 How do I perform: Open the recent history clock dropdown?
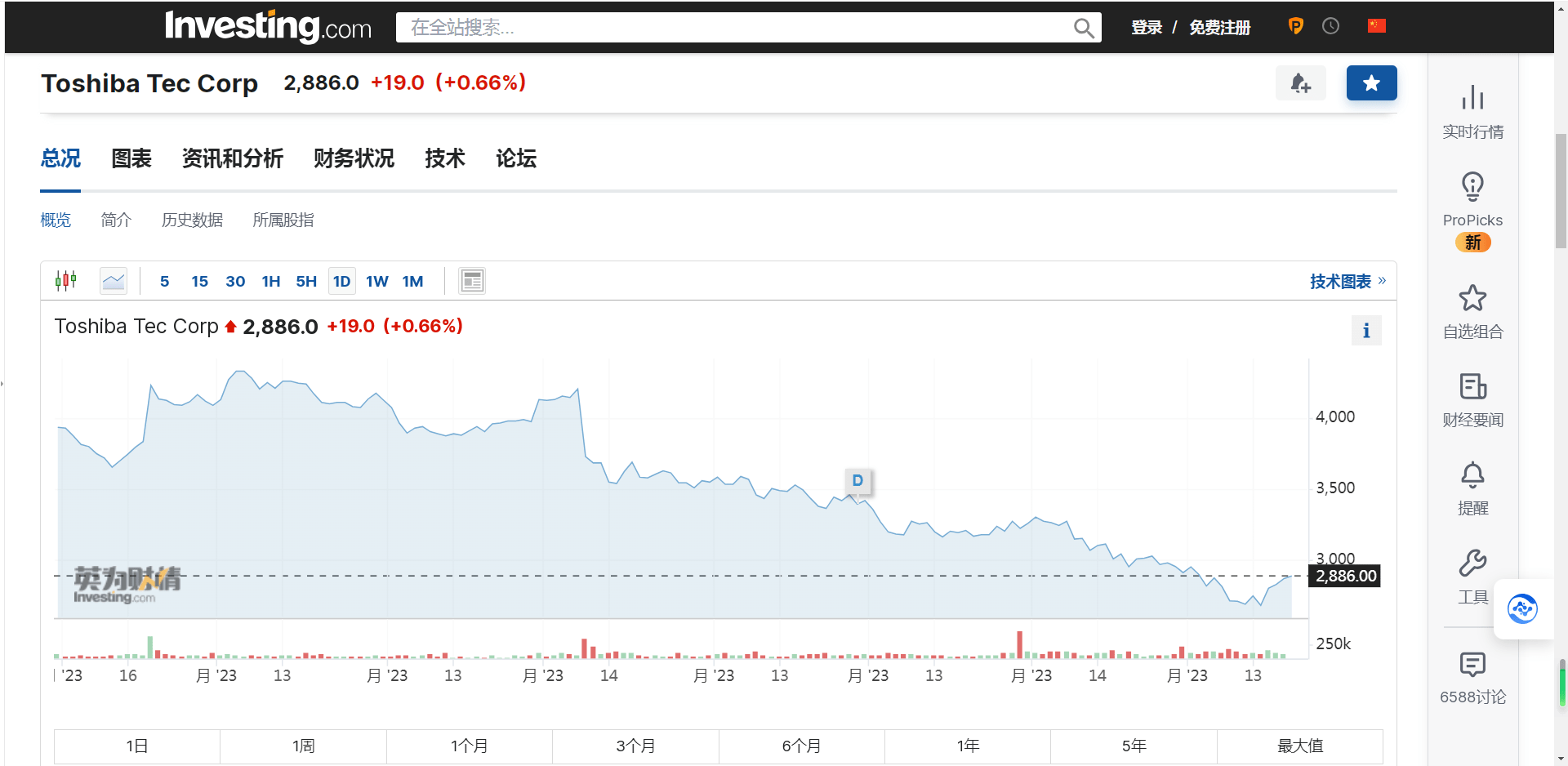[1330, 26]
